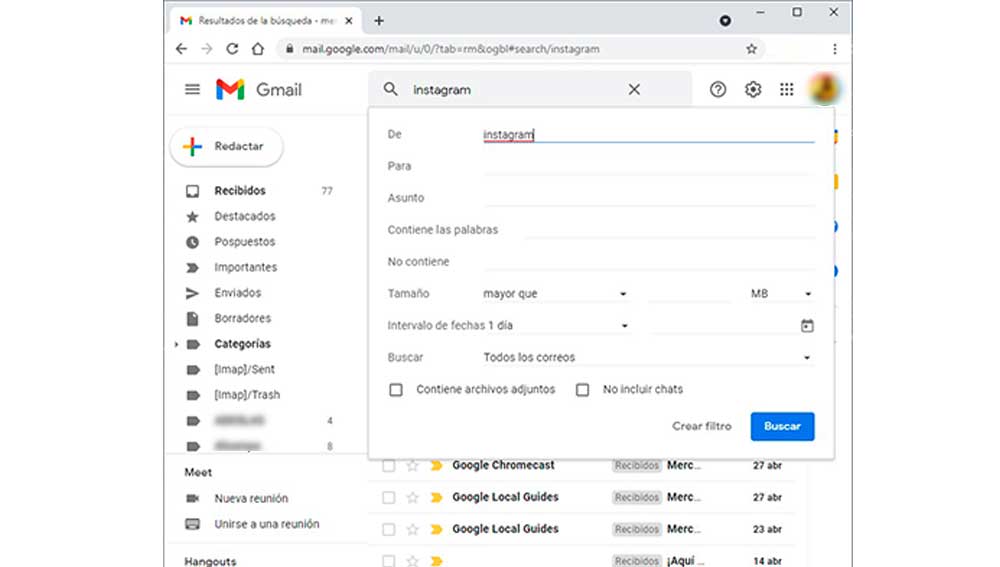Open the Enviados folder

(237, 293)
